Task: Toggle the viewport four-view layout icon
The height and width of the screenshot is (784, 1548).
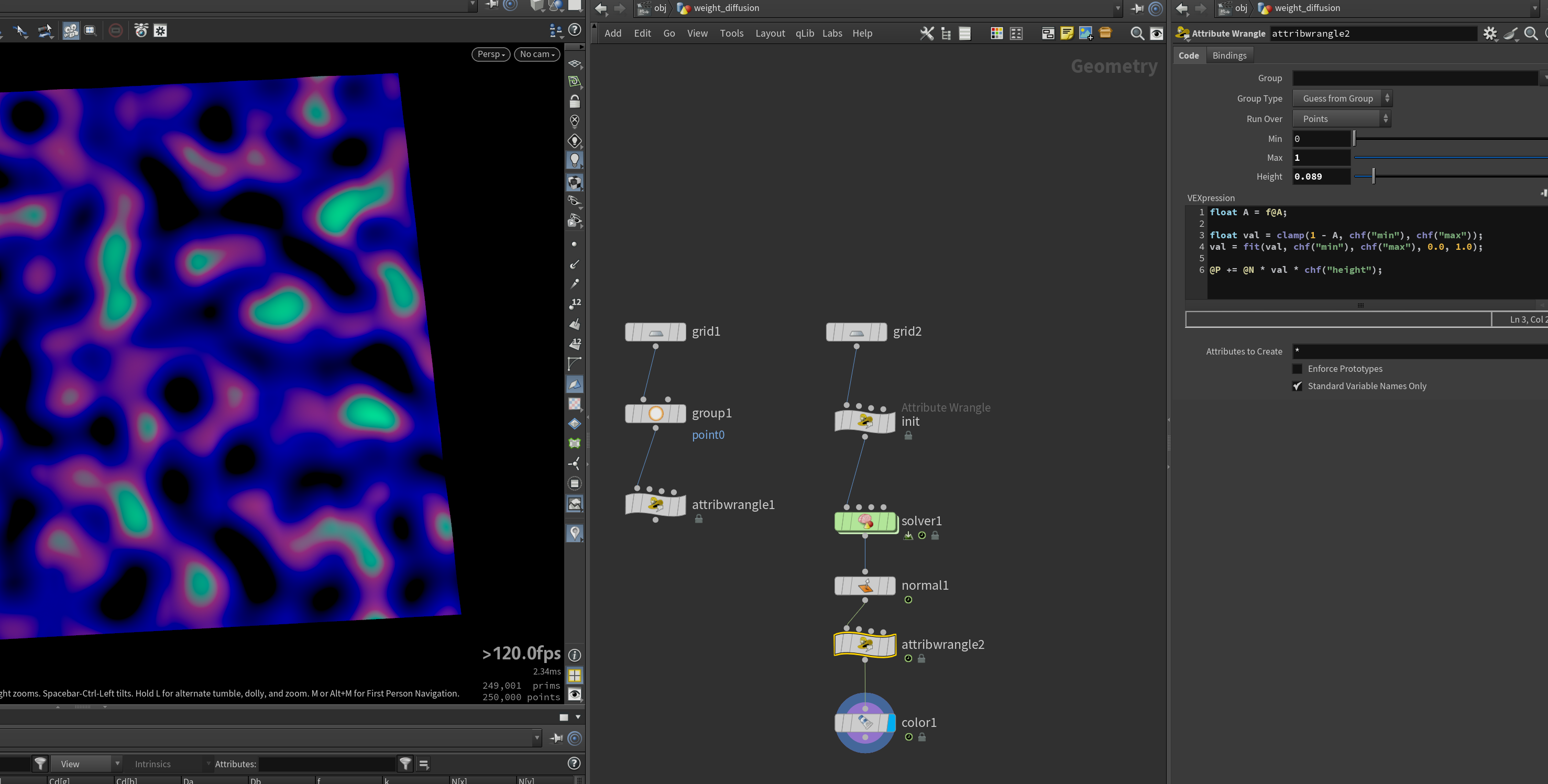Action: coord(575,675)
